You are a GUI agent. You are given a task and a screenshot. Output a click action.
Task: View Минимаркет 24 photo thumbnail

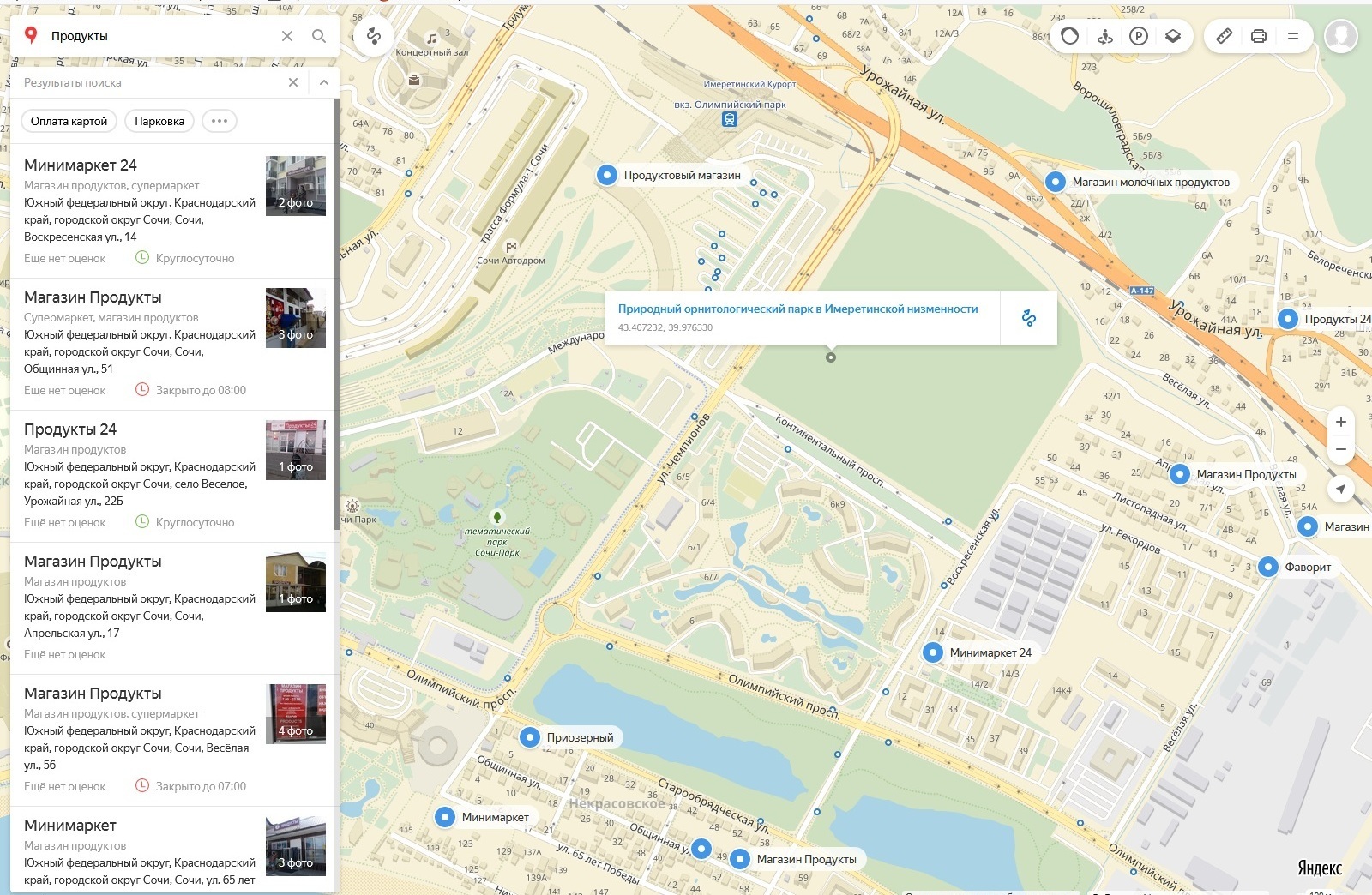pyautogui.click(x=296, y=185)
